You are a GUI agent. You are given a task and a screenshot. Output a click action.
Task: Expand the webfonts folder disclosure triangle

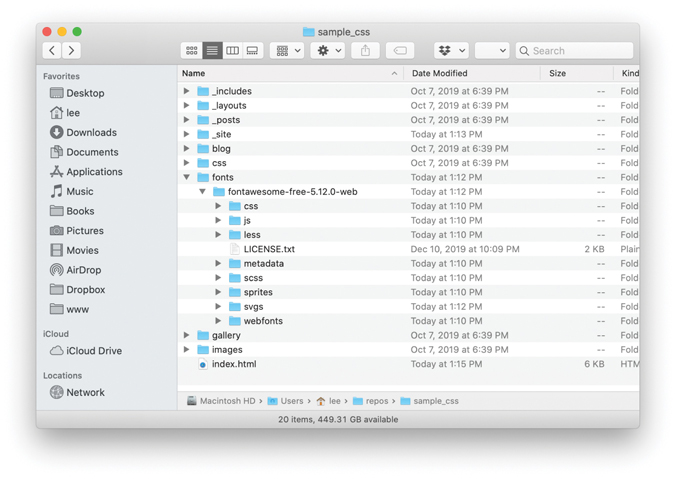[218, 321]
